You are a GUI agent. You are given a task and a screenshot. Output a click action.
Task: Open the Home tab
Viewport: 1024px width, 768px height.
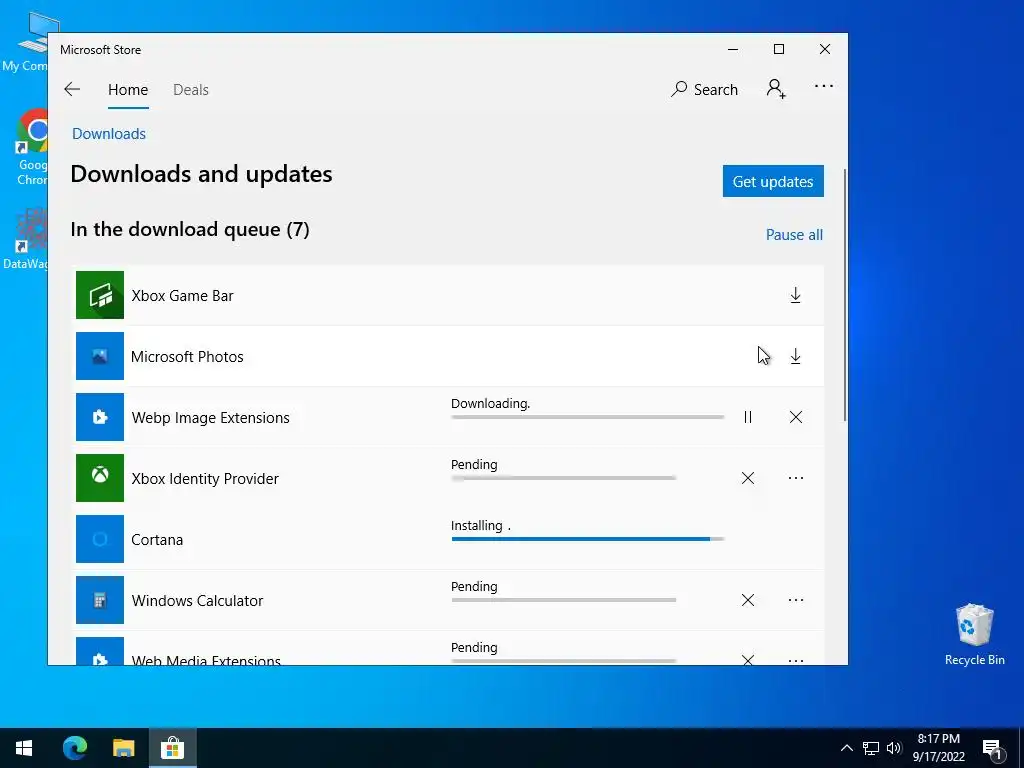(128, 89)
